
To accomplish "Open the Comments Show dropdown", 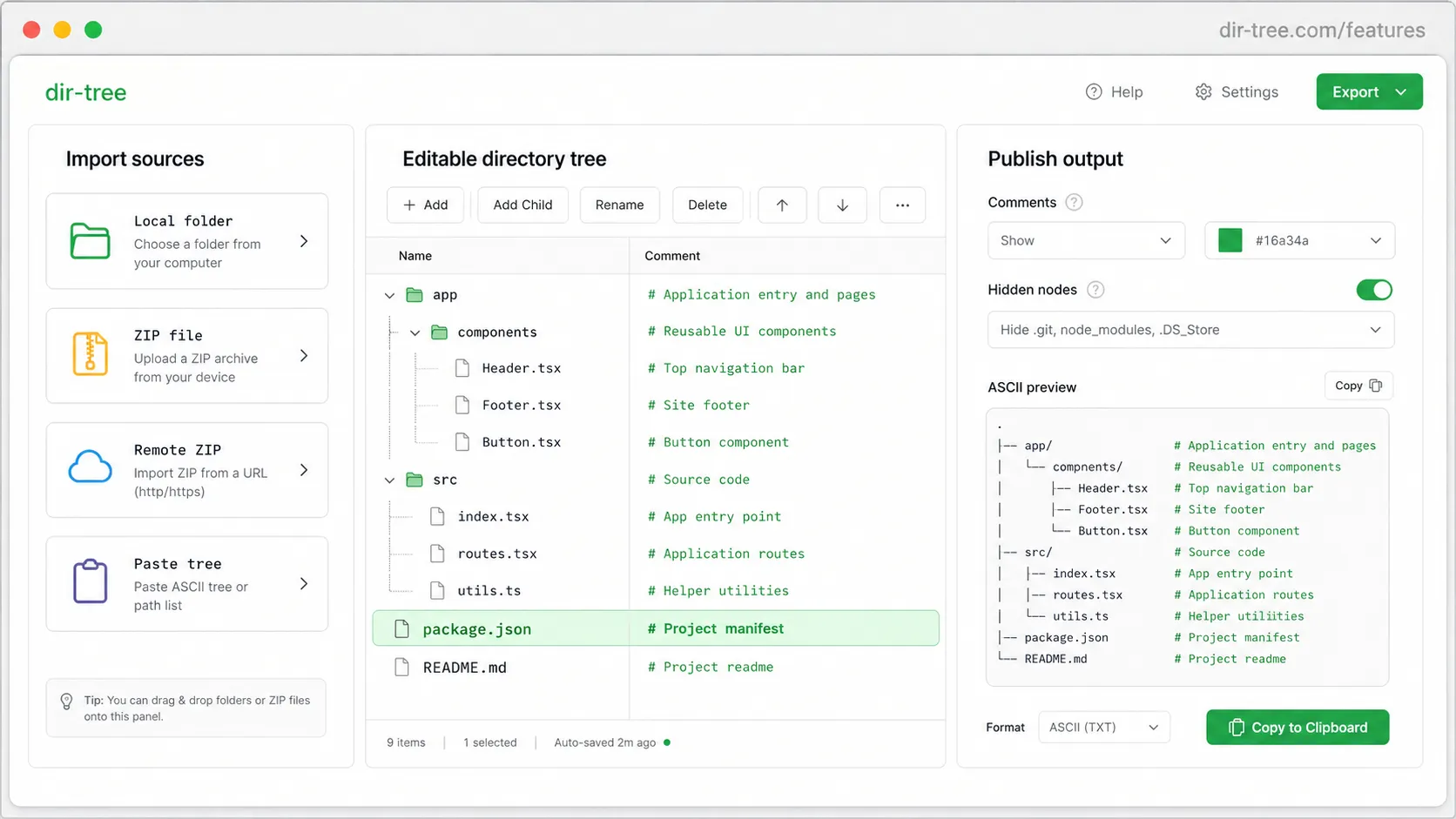I will 1085,240.
